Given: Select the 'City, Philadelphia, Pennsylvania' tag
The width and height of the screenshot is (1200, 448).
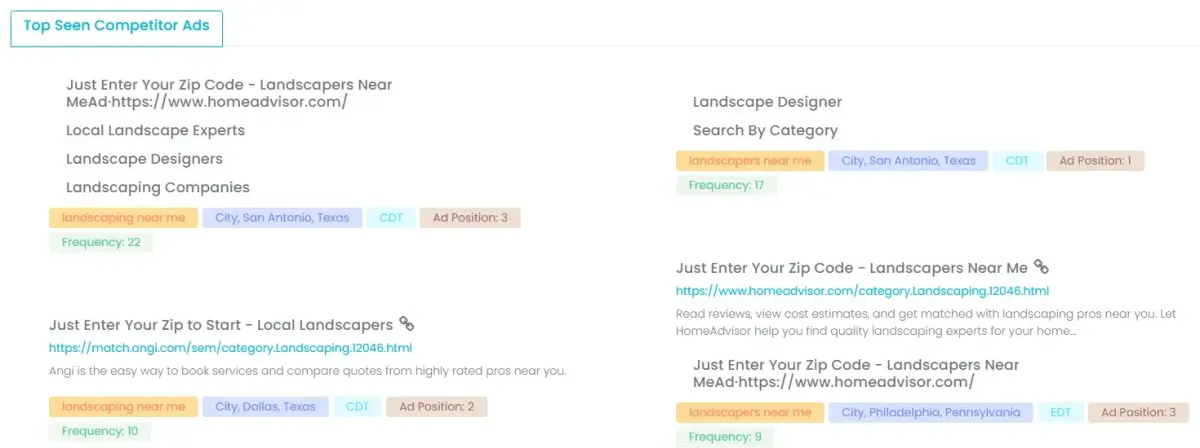Looking at the screenshot, I should point(931,412).
